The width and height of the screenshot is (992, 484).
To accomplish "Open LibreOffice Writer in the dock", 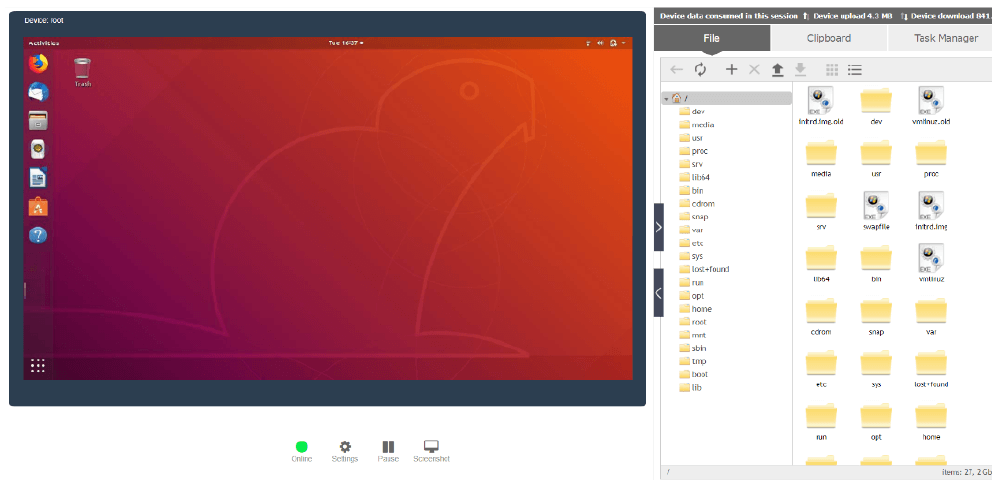I will [38, 178].
